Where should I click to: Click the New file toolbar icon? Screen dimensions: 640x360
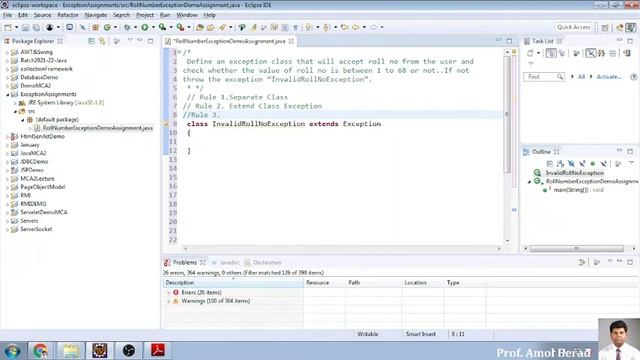coord(8,27)
